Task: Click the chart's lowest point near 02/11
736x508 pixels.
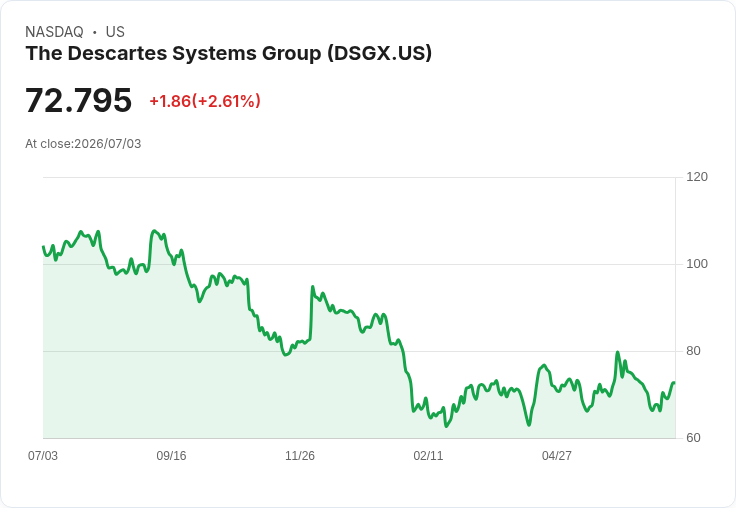Action: pyautogui.click(x=446, y=426)
